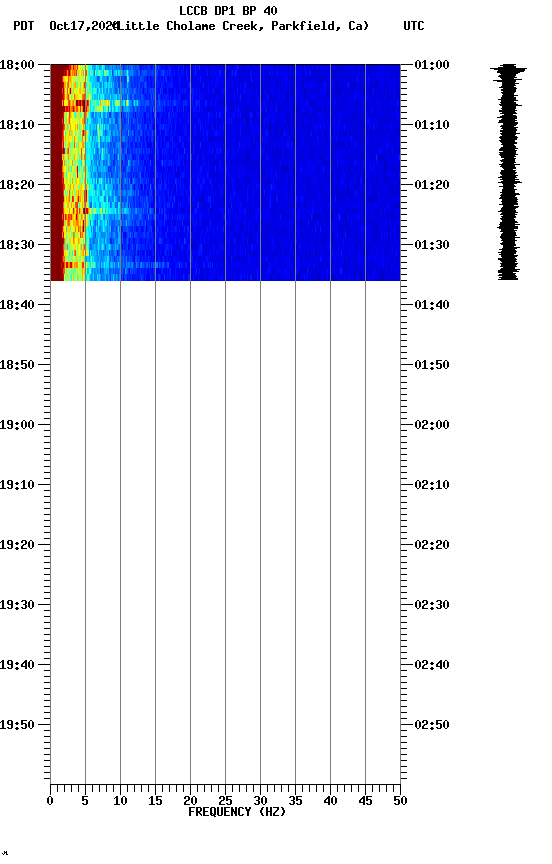Click the '18:10' PDT time label
The height and width of the screenshot is (864, 552).
(x=17, y=125)
